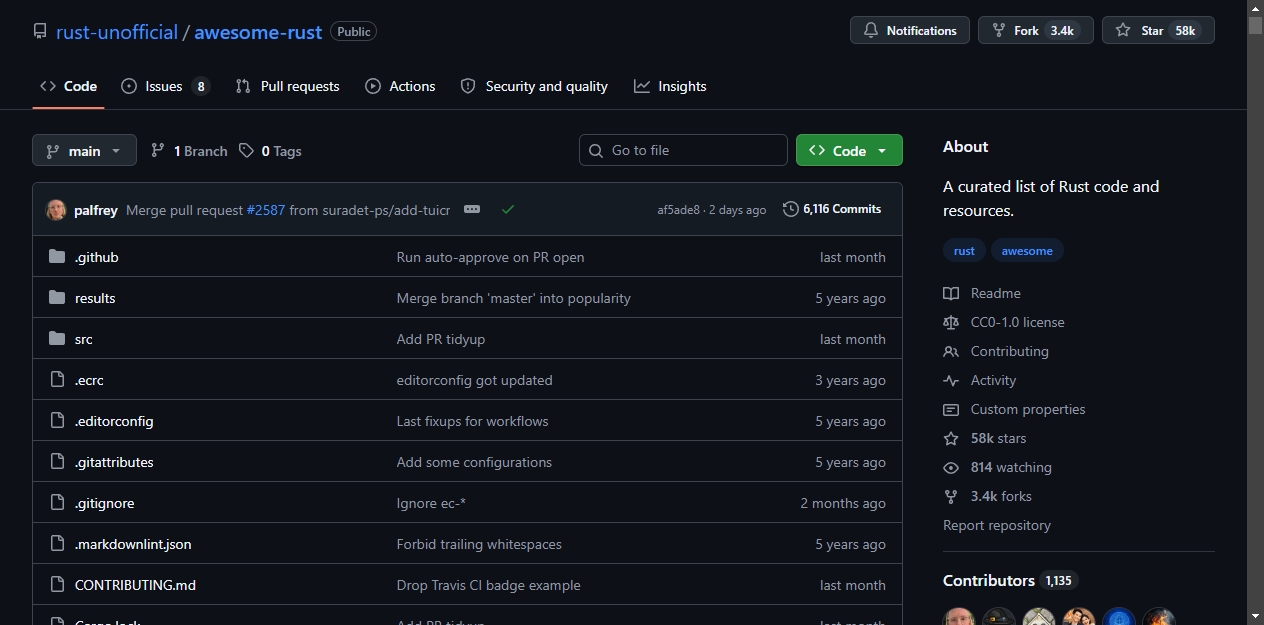The width and height of the screenshot is (1264, 625).
Task: Open 'Drop Travis CI badge example' commit
Action: pos(488,585)
